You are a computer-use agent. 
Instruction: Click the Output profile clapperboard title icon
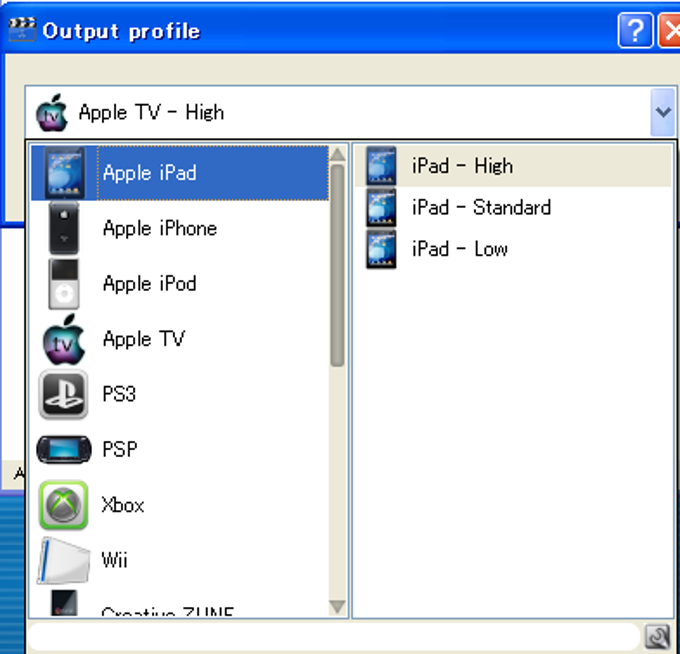click(22, 29)
